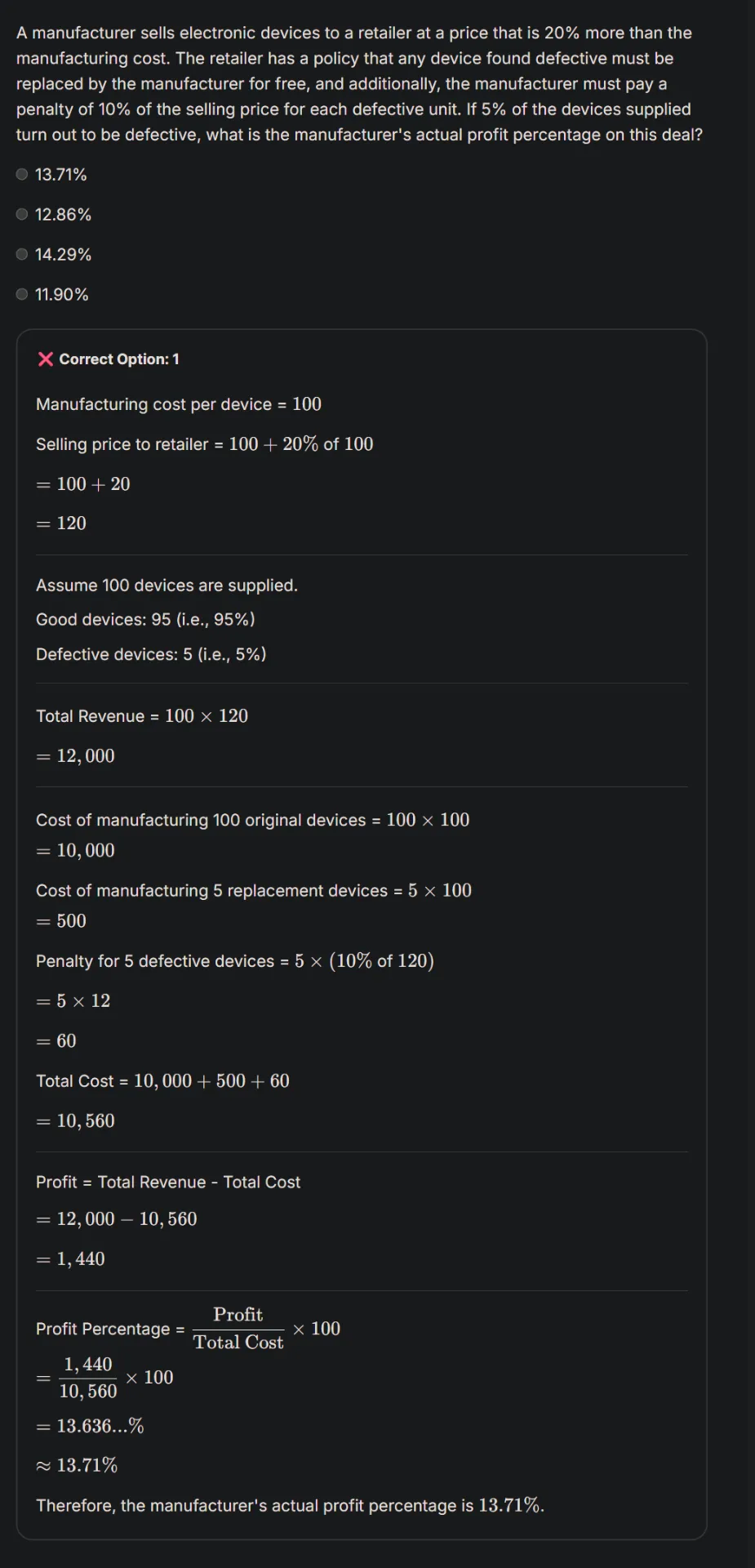Click the question paragraph about manufacturer profit
The image size is (755, 1568).
coord(359,83)
